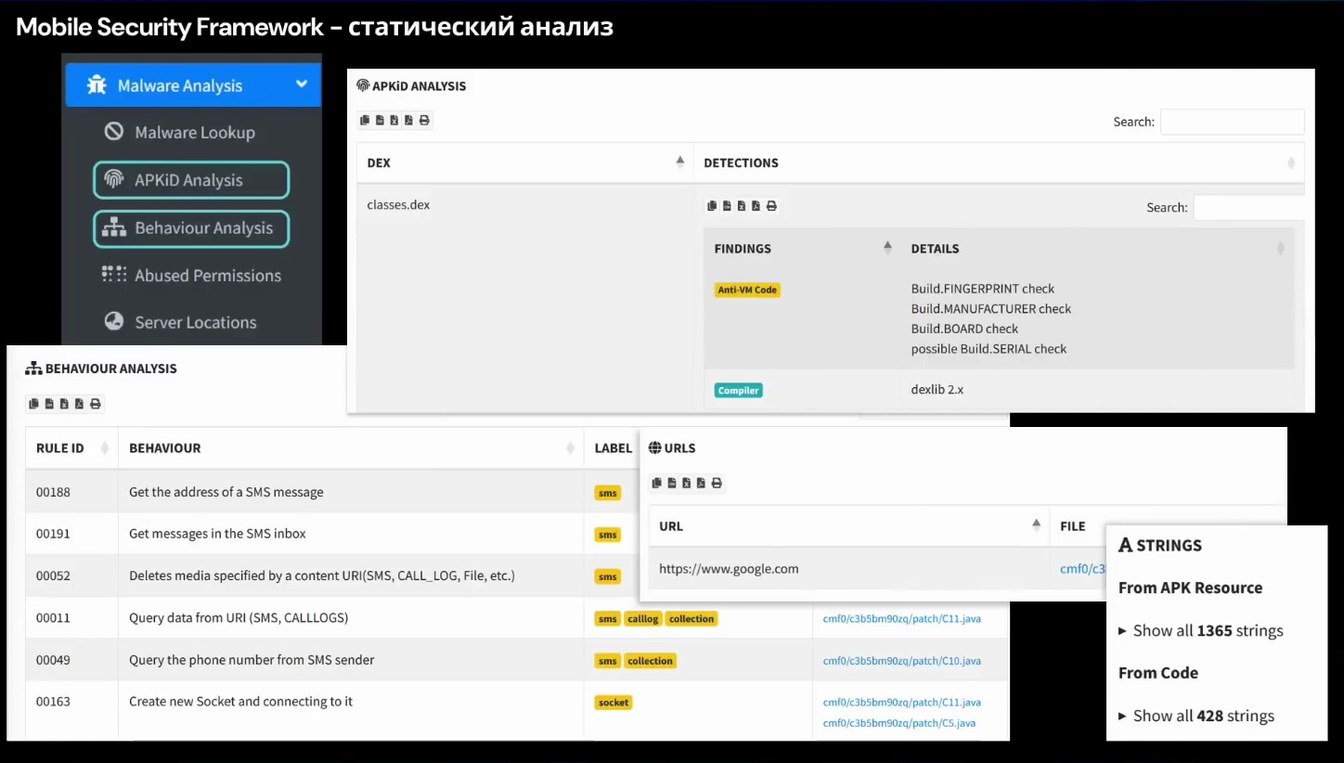The image size is (1344, 763).
Task: Export classes.dex detections sub-table as CSV
Action: pyautogui.click(x=726, y=206)
